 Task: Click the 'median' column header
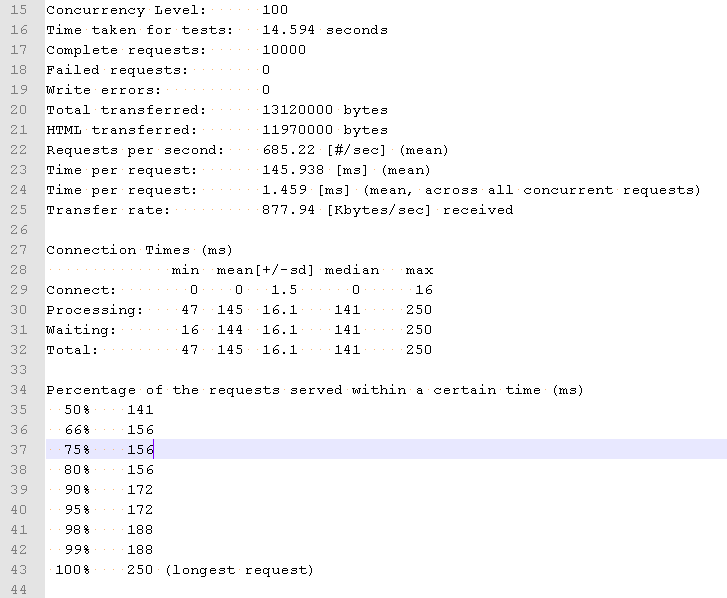point(351,270)
